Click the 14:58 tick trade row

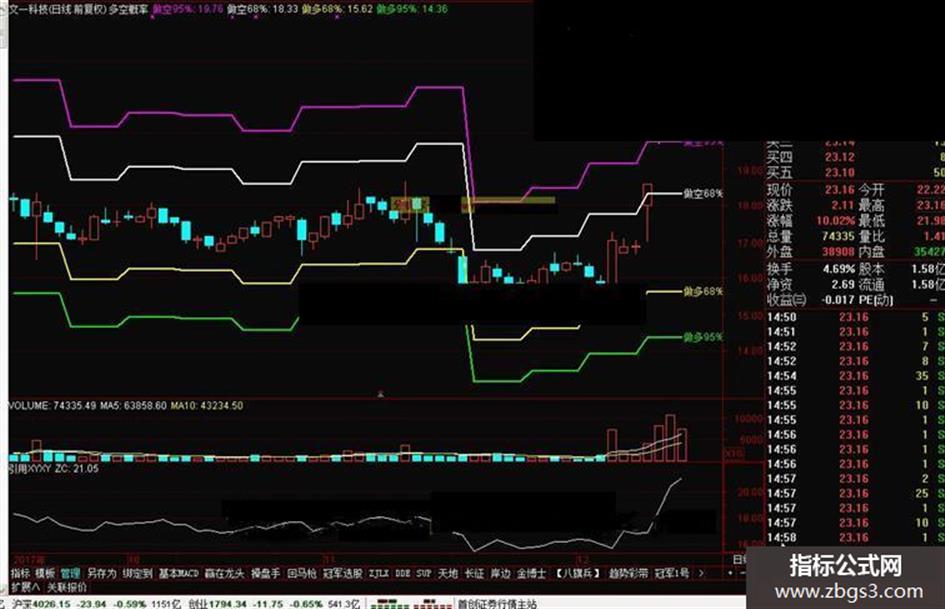(x=855, y=537)
